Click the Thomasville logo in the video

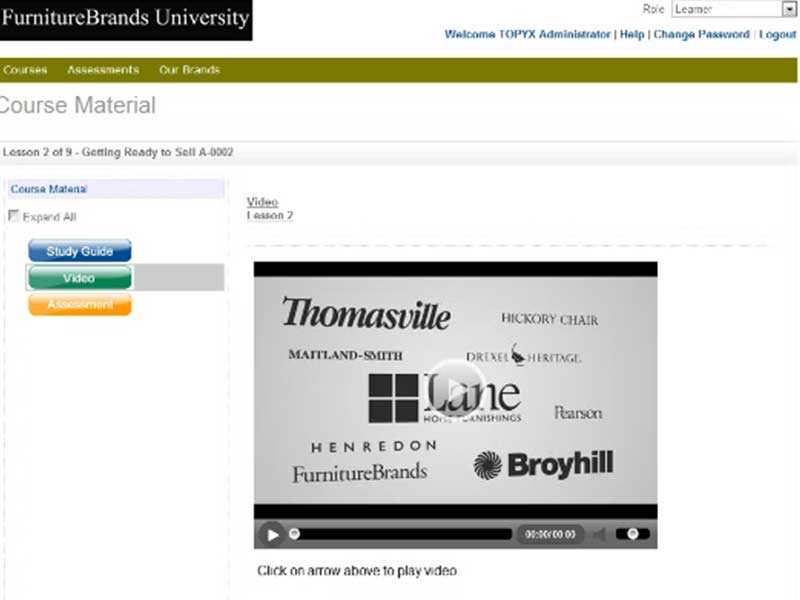(x=366, y=313)
